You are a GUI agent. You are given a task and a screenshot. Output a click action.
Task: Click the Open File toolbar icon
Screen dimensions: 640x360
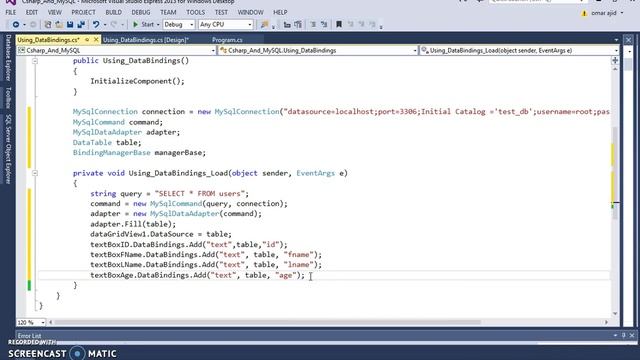[x=59, y=24]
